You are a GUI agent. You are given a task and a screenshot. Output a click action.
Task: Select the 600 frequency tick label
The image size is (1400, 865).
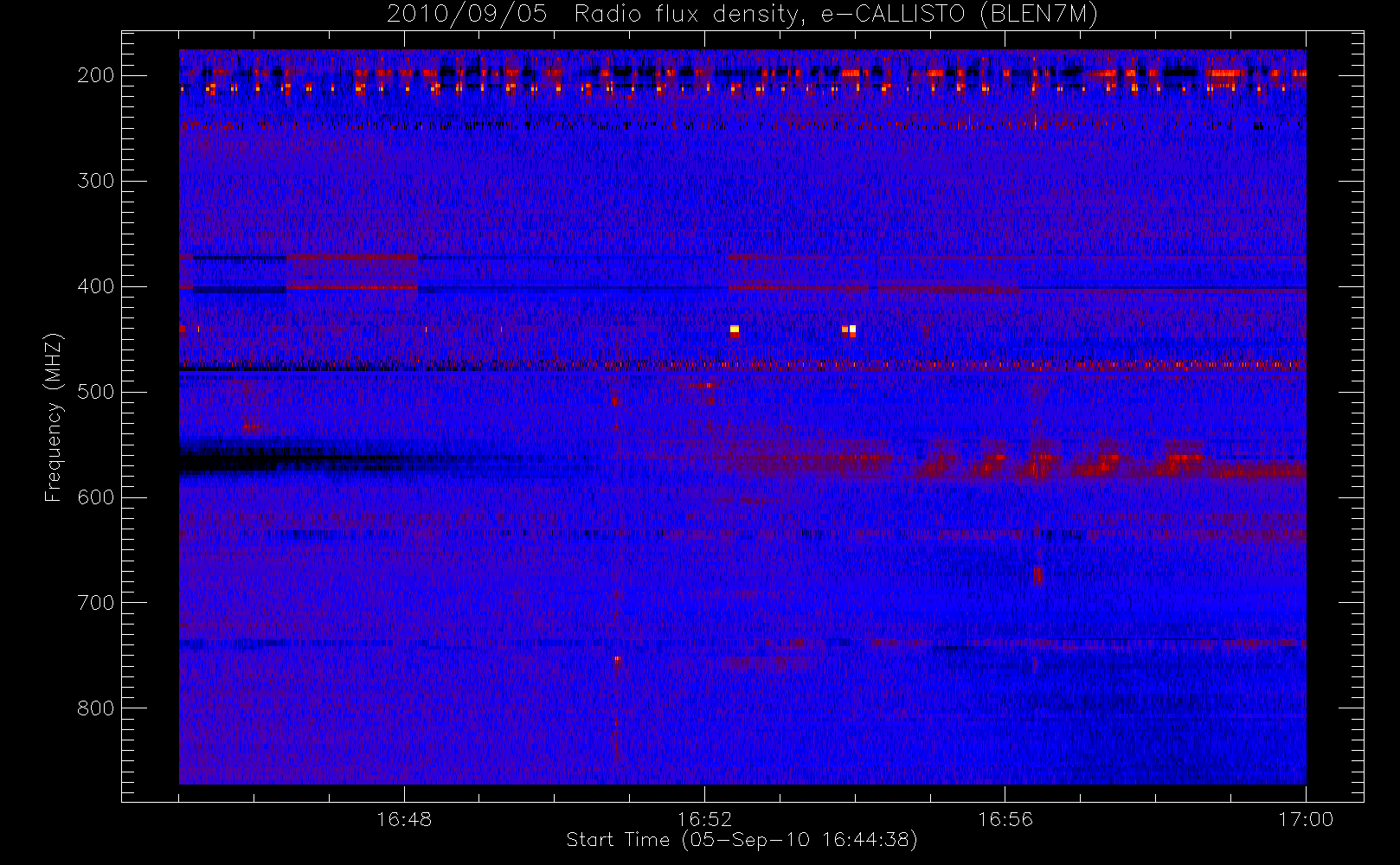pyautogui.click(x=96, y=497)
